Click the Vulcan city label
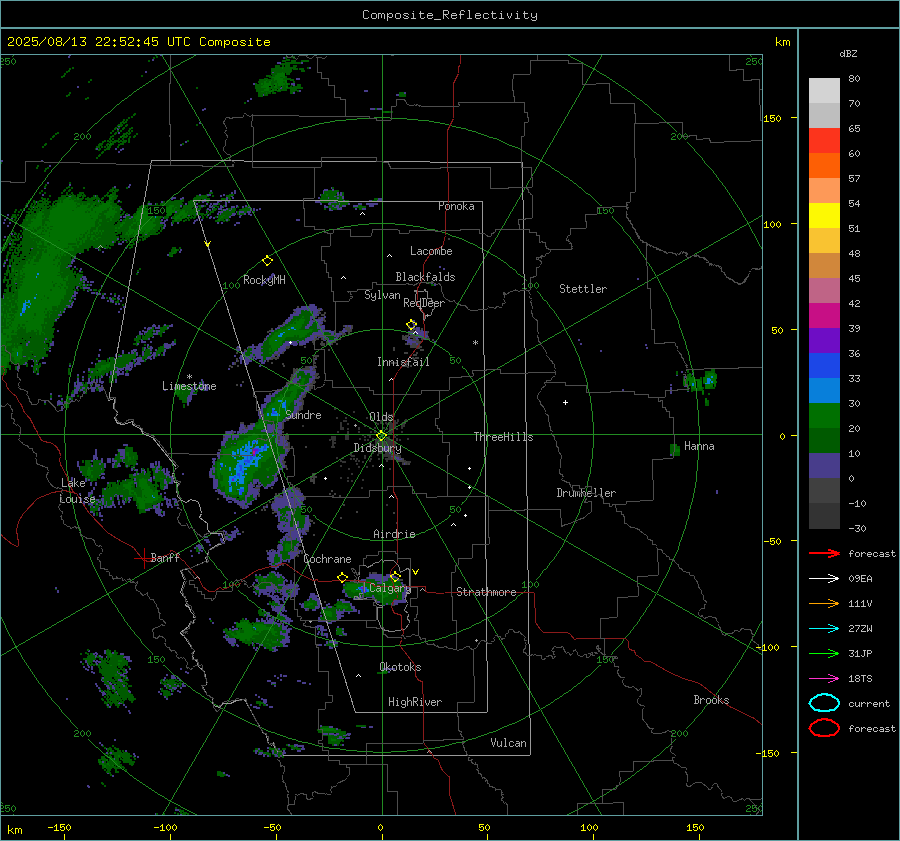 [509, 743]
